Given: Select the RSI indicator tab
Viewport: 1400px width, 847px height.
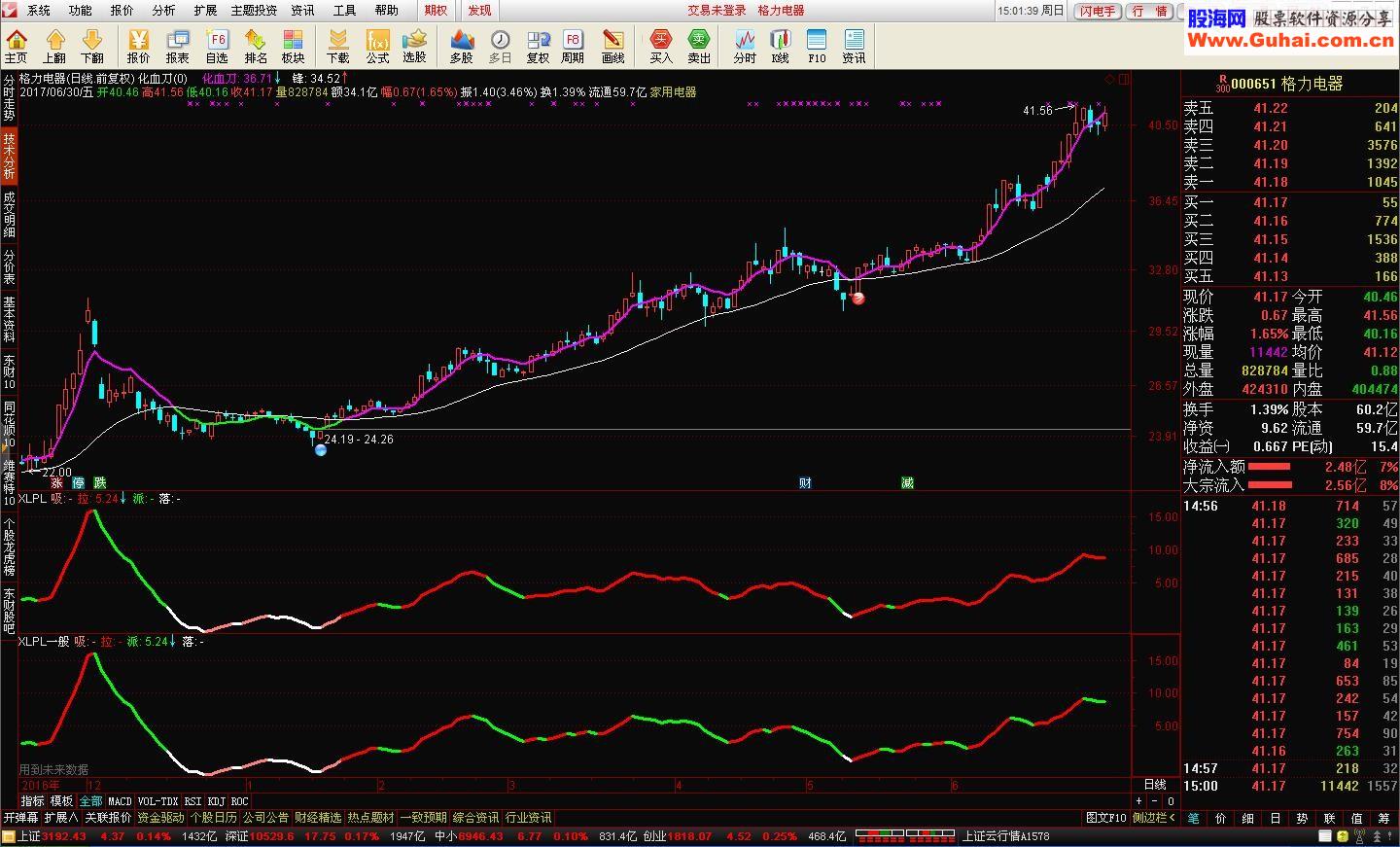Looking at the screenshot, I should click(x=192, y=801).
